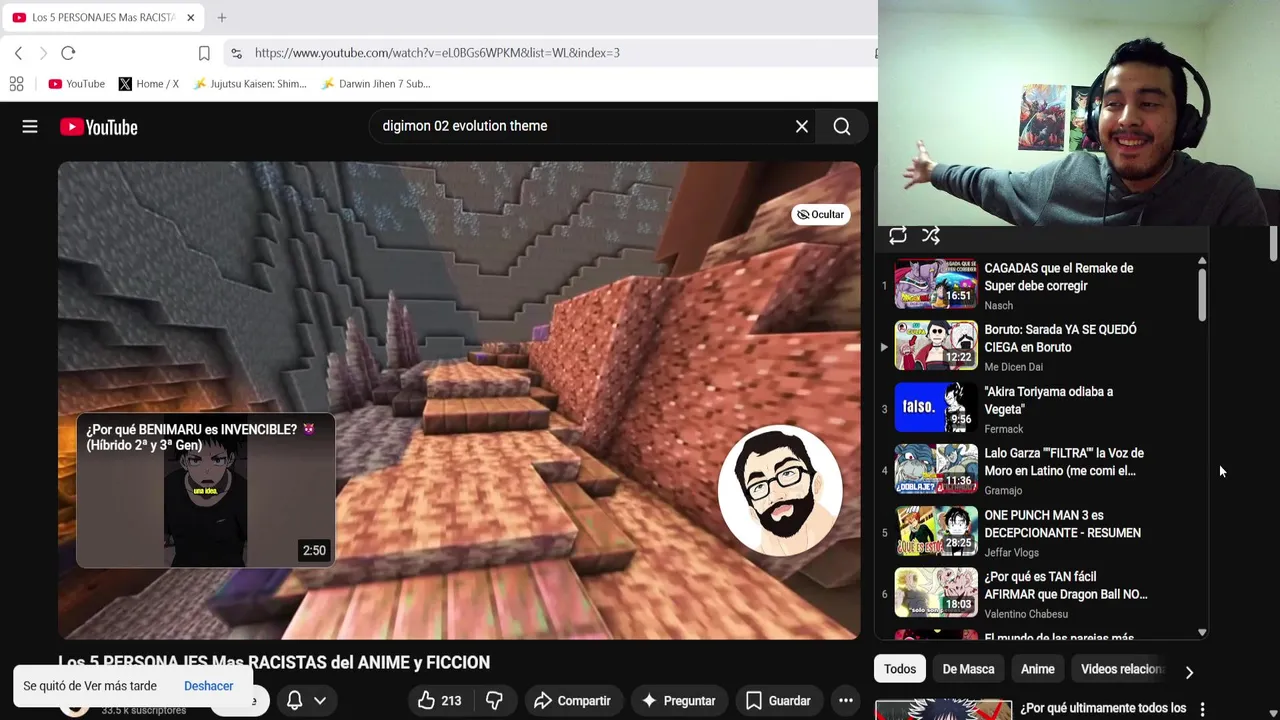Image resolution: width=1280 pixels, height=720 pixels.
Task: Click the channel name Jeffar Vlogs
Action: pyautogui.click(x=1011, y=553)
